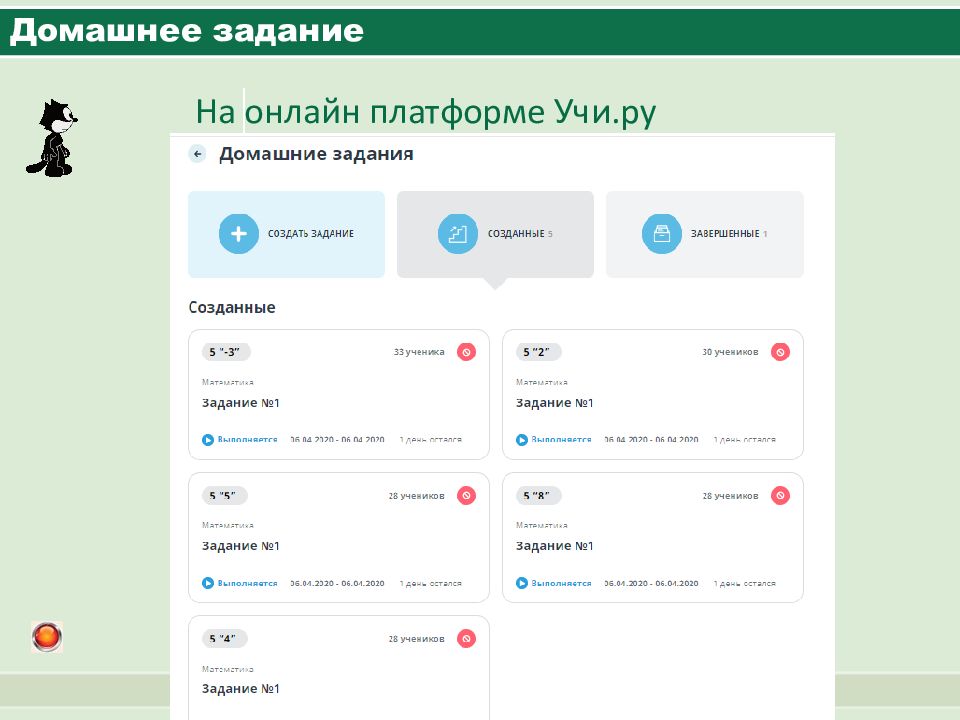Click "1 день остался" in the 5 "-3" card
Screen dimensions: 960x720
pos(430,440)
